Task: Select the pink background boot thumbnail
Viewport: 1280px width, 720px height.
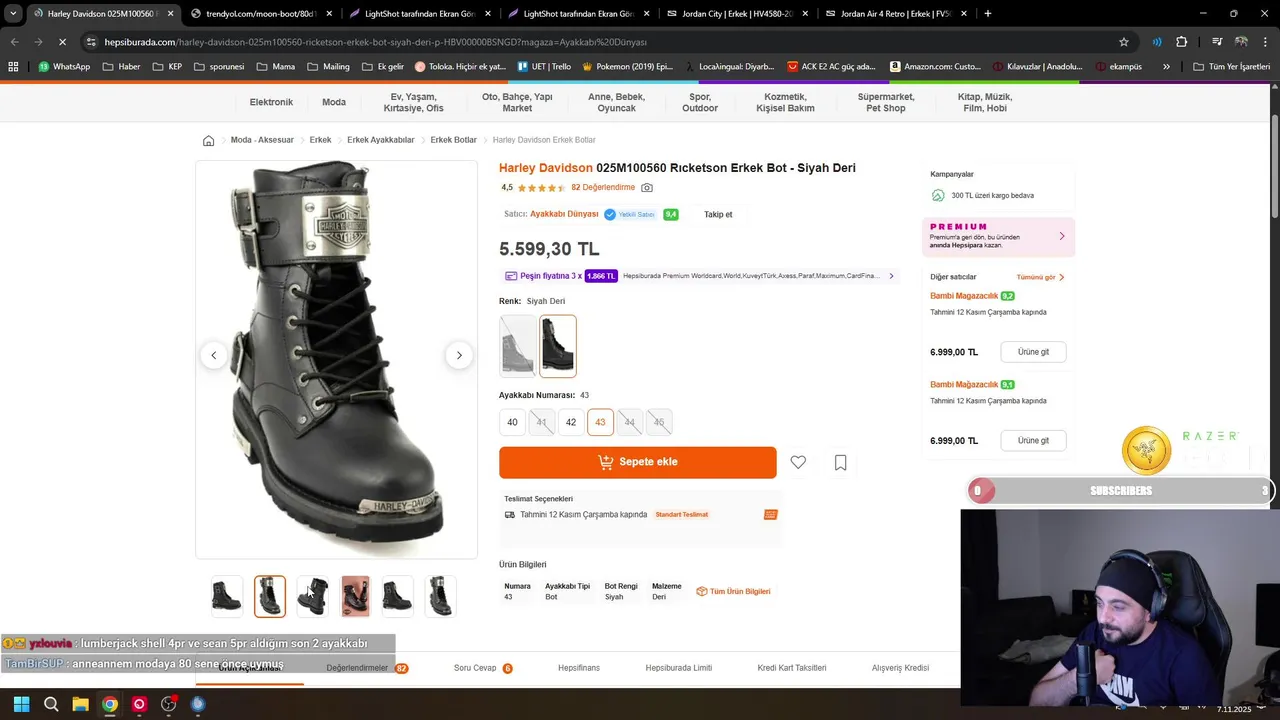Action: coord(355,597)
